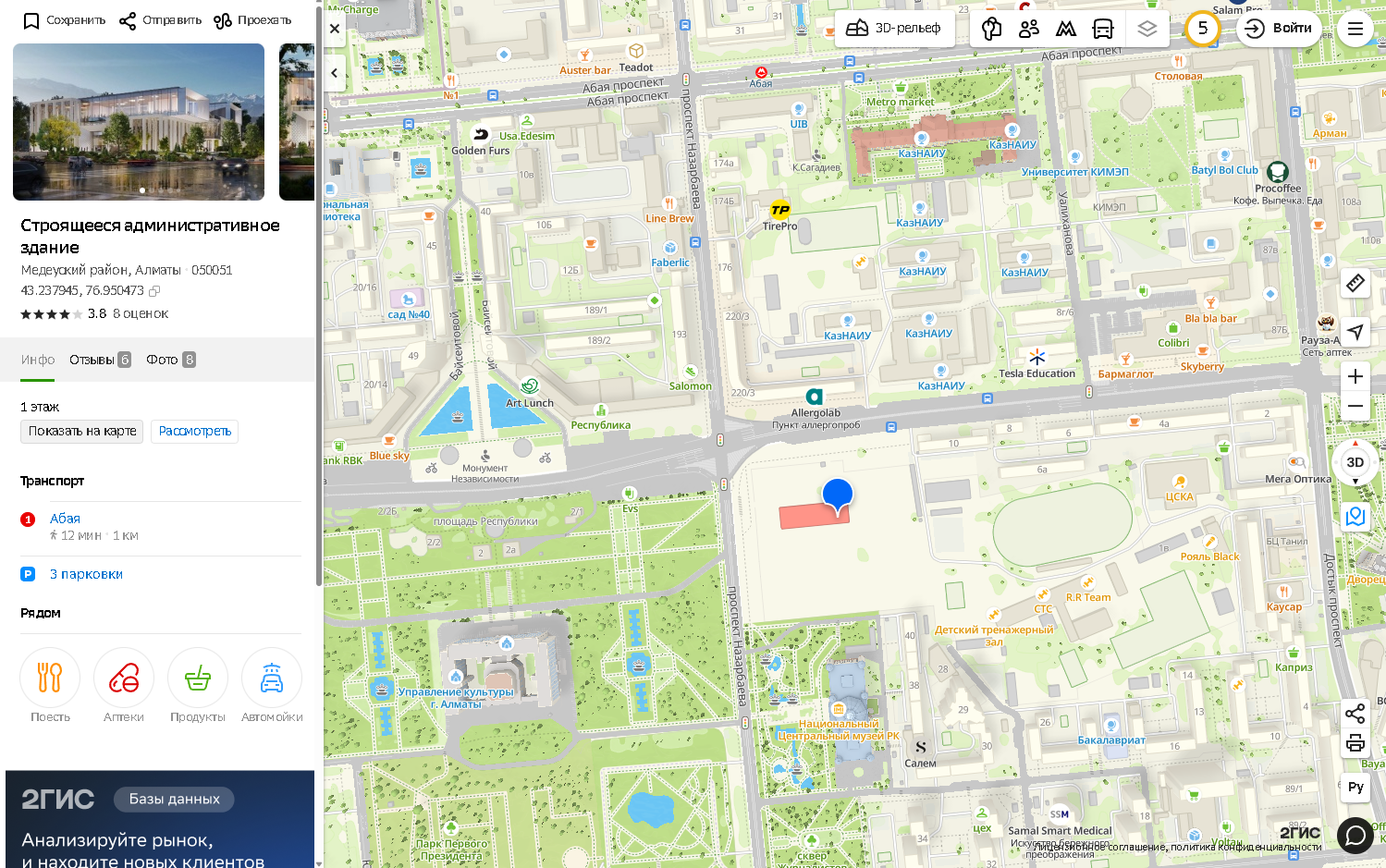
Task: Enable the 3D-рельеф map mode
Action: pyautogui.click(x=893, y=29)
